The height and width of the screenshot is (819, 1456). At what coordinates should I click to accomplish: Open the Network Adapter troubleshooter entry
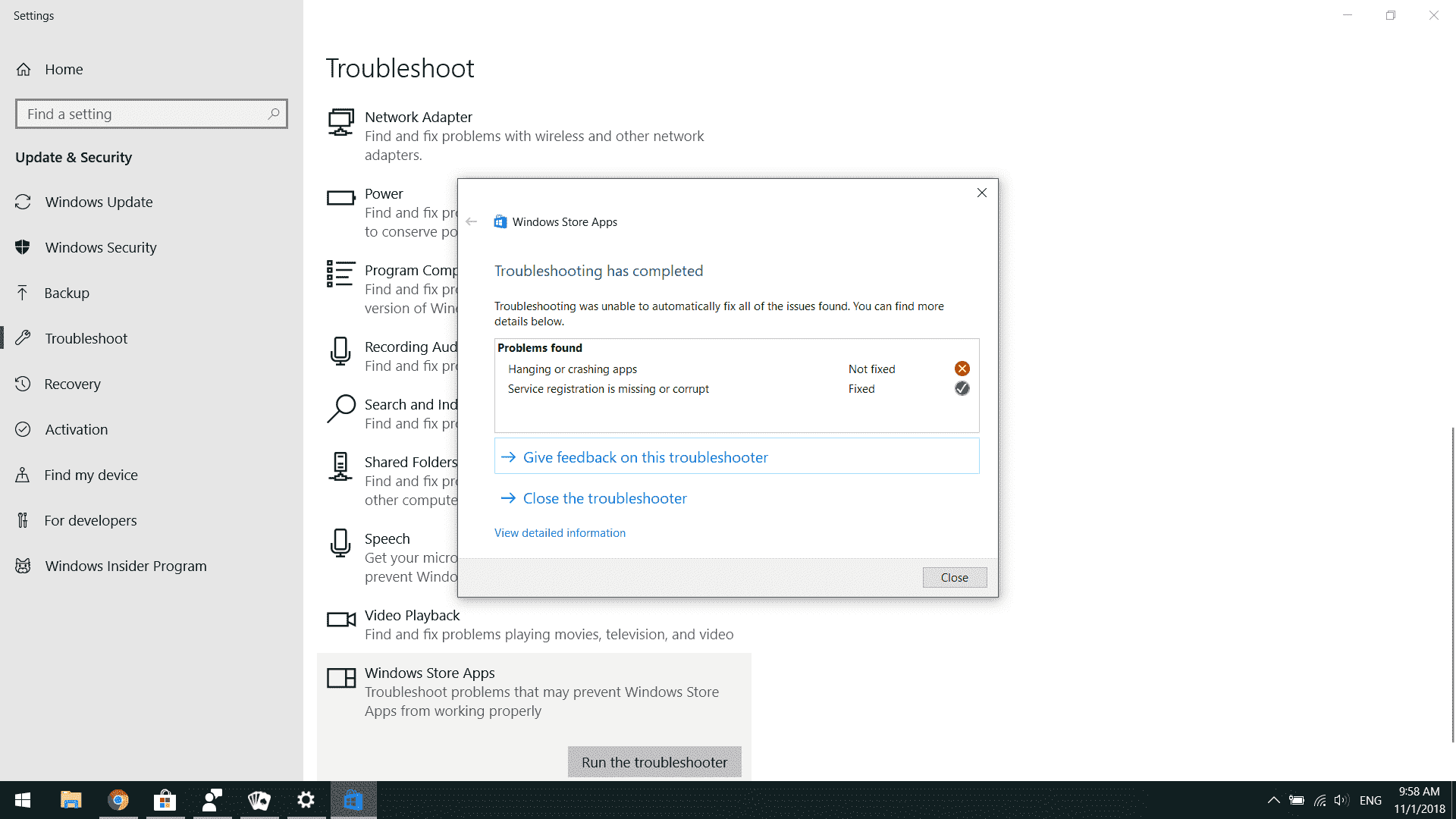point(534,136)
